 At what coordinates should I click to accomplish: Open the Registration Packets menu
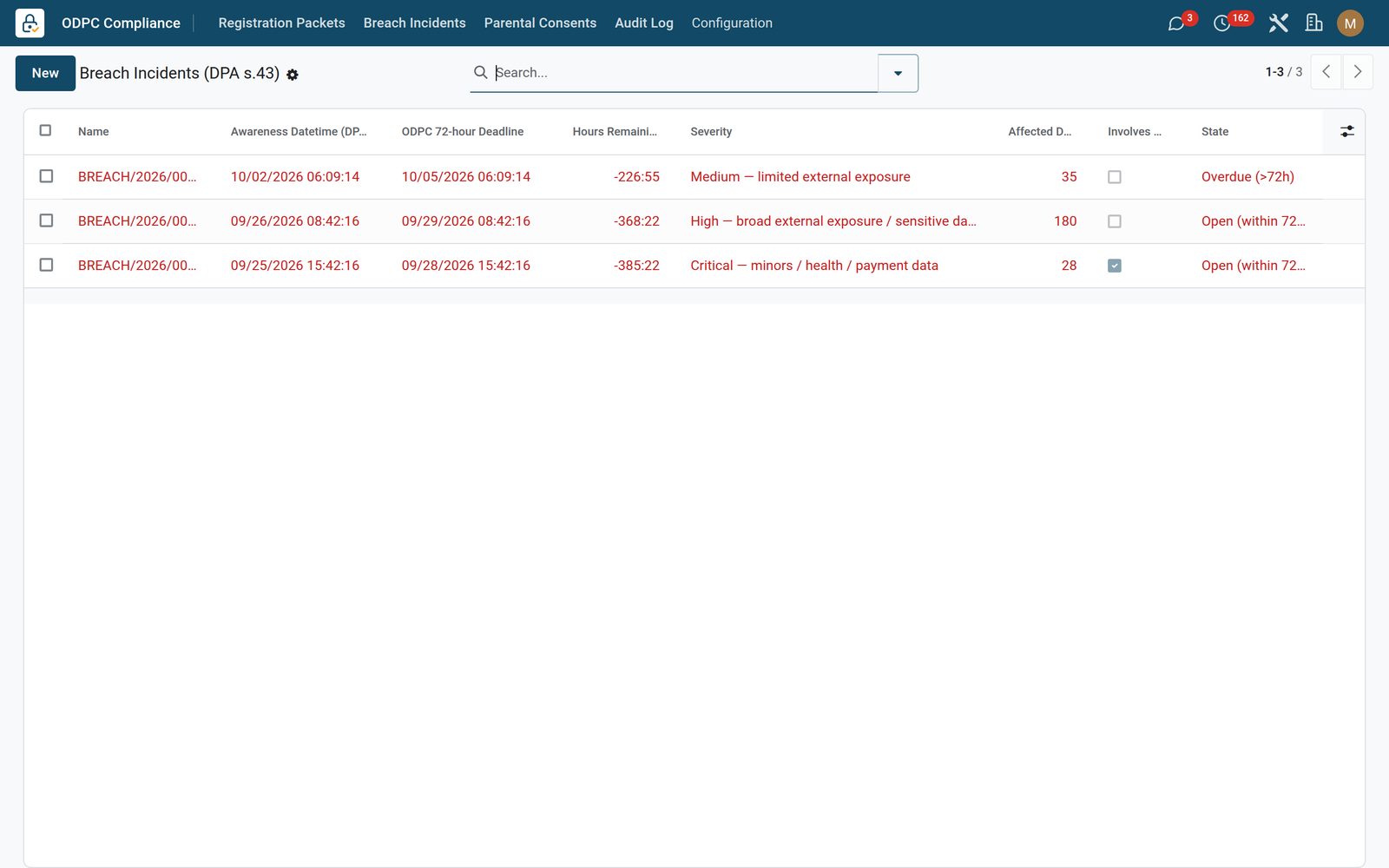click(281, 23)
